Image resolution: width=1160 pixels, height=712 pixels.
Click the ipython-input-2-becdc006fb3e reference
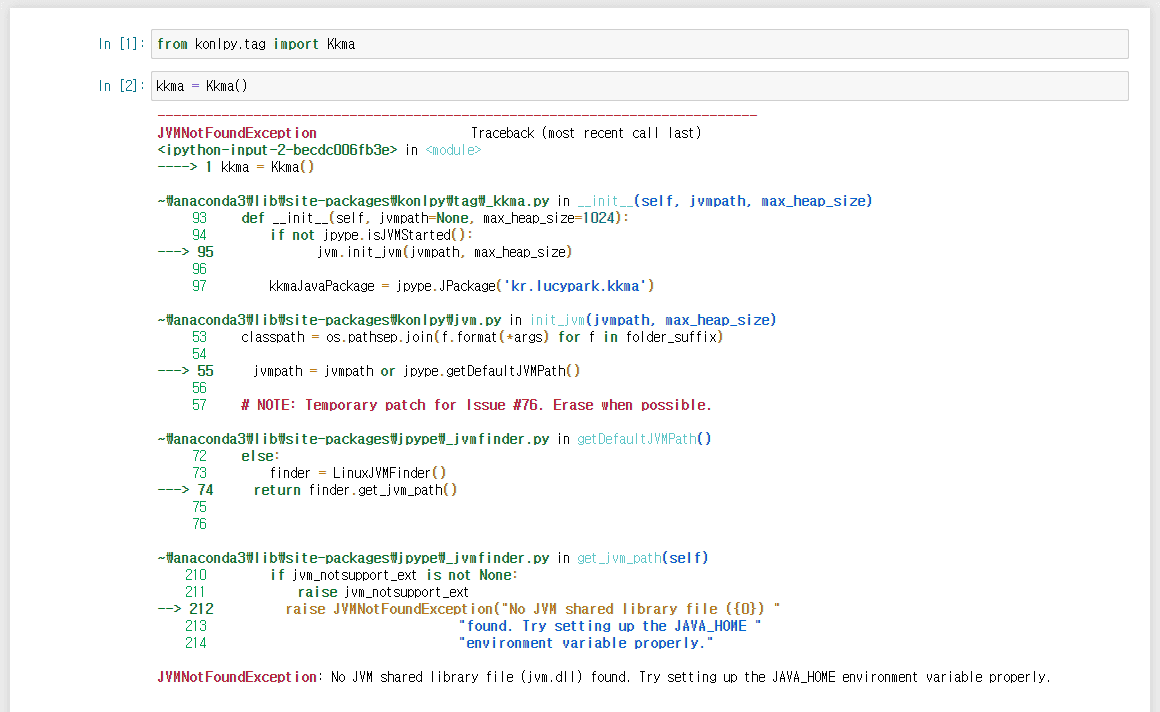pos(277,150)
